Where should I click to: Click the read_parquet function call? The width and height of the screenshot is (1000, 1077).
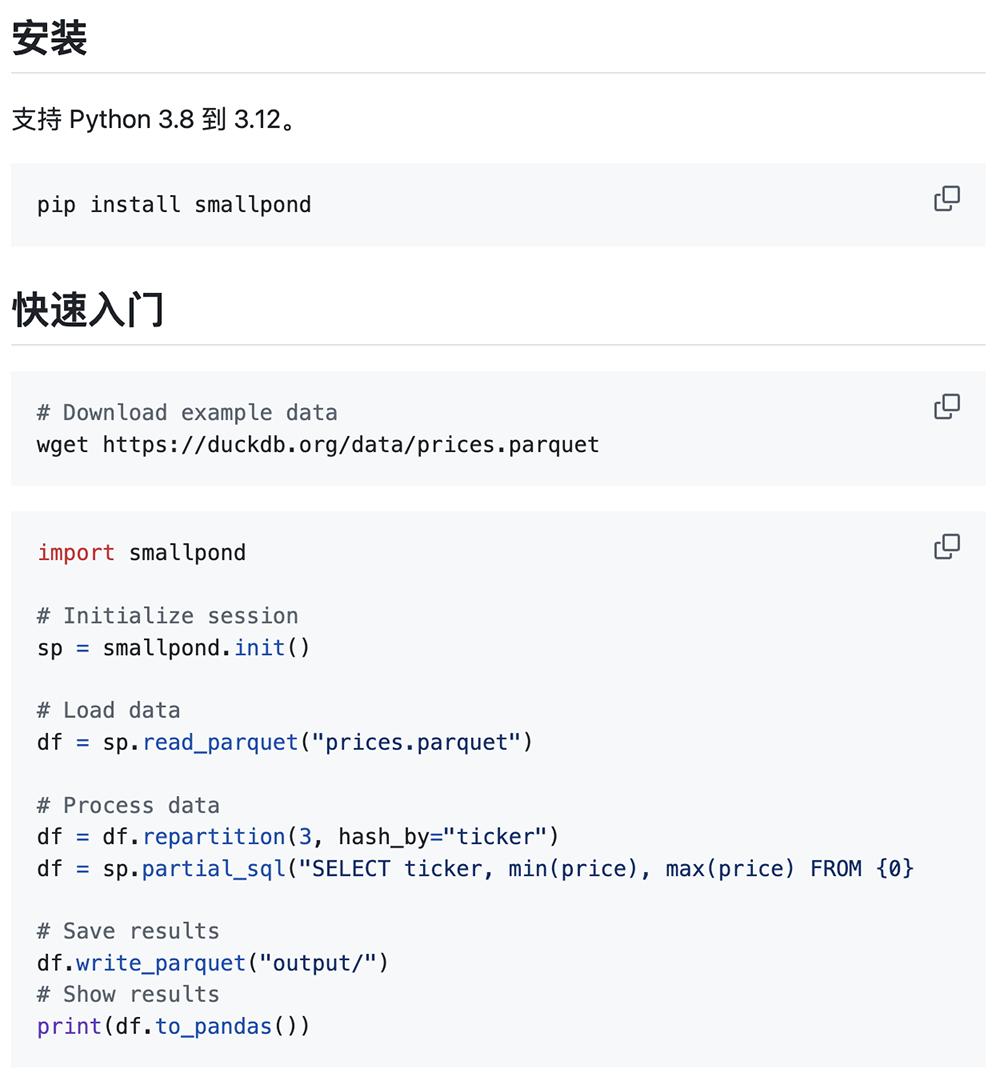coord(220,742)
